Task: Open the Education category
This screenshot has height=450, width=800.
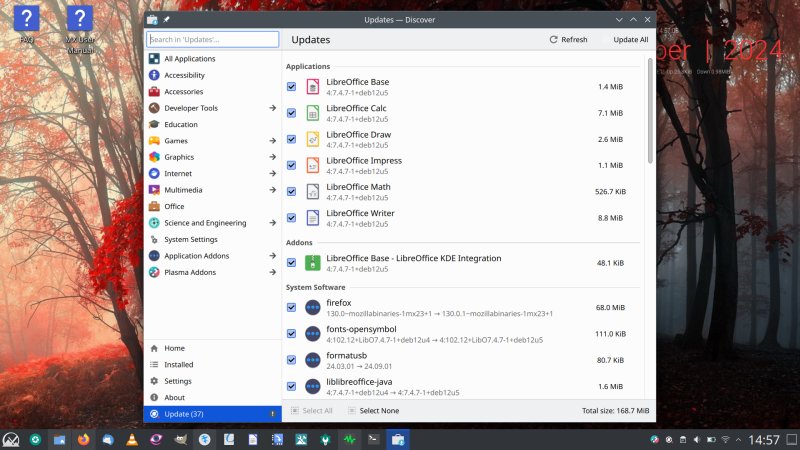Action: tap(180, 124)
